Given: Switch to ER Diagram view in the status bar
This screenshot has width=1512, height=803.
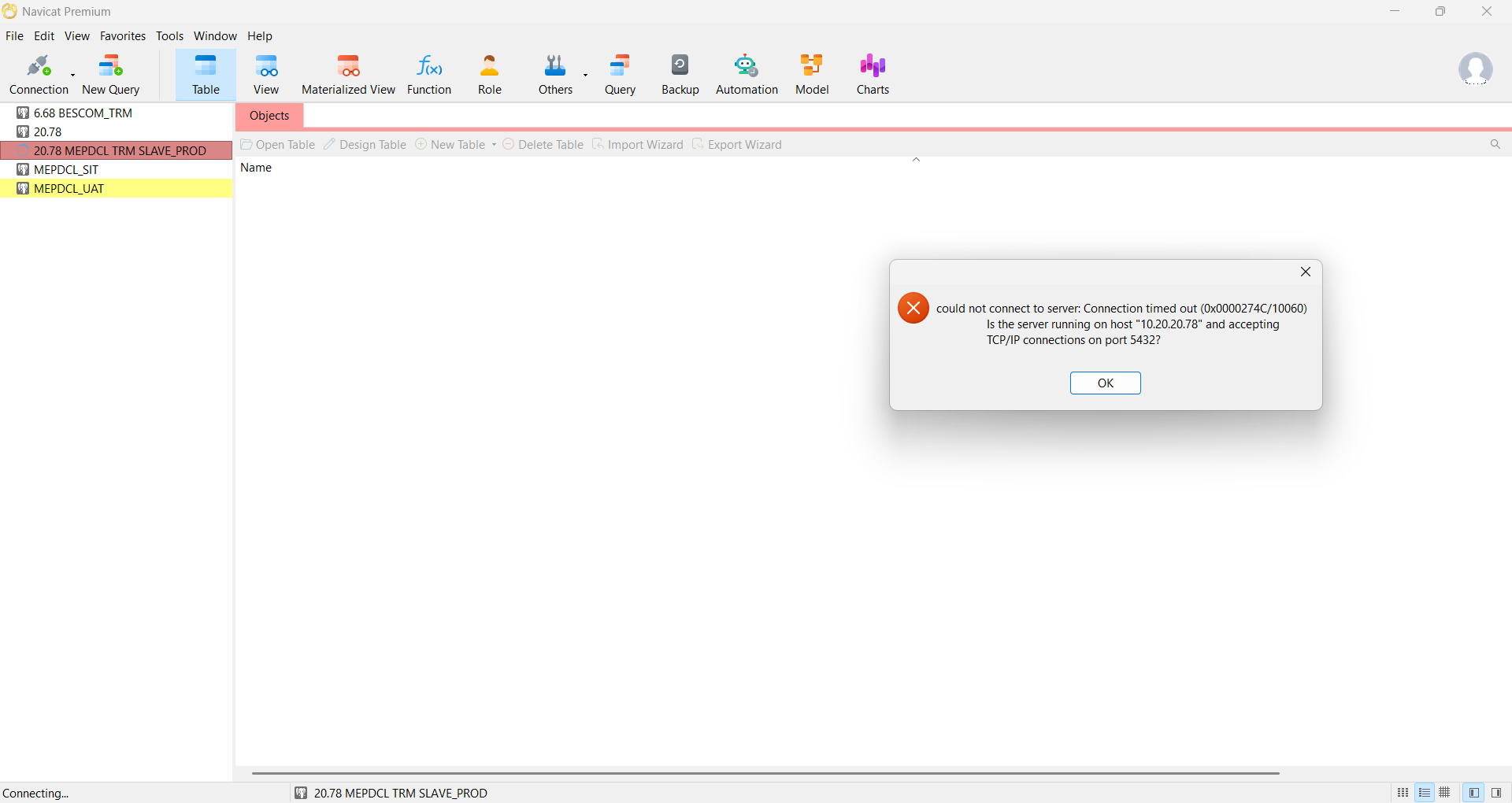Looking at the screenshot, I should (x=1445, y=793).
